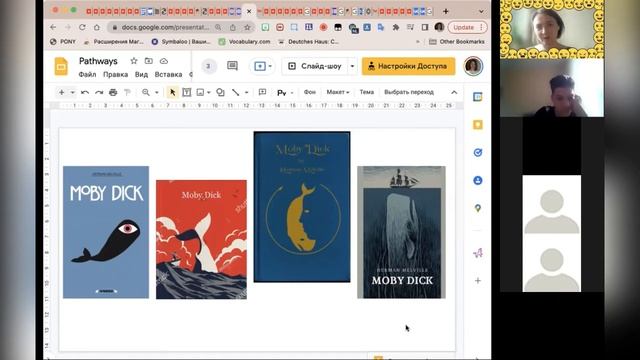640x360 pixels.
Task: Open the Chrome extensions puzzle icon
Action: 396,27
